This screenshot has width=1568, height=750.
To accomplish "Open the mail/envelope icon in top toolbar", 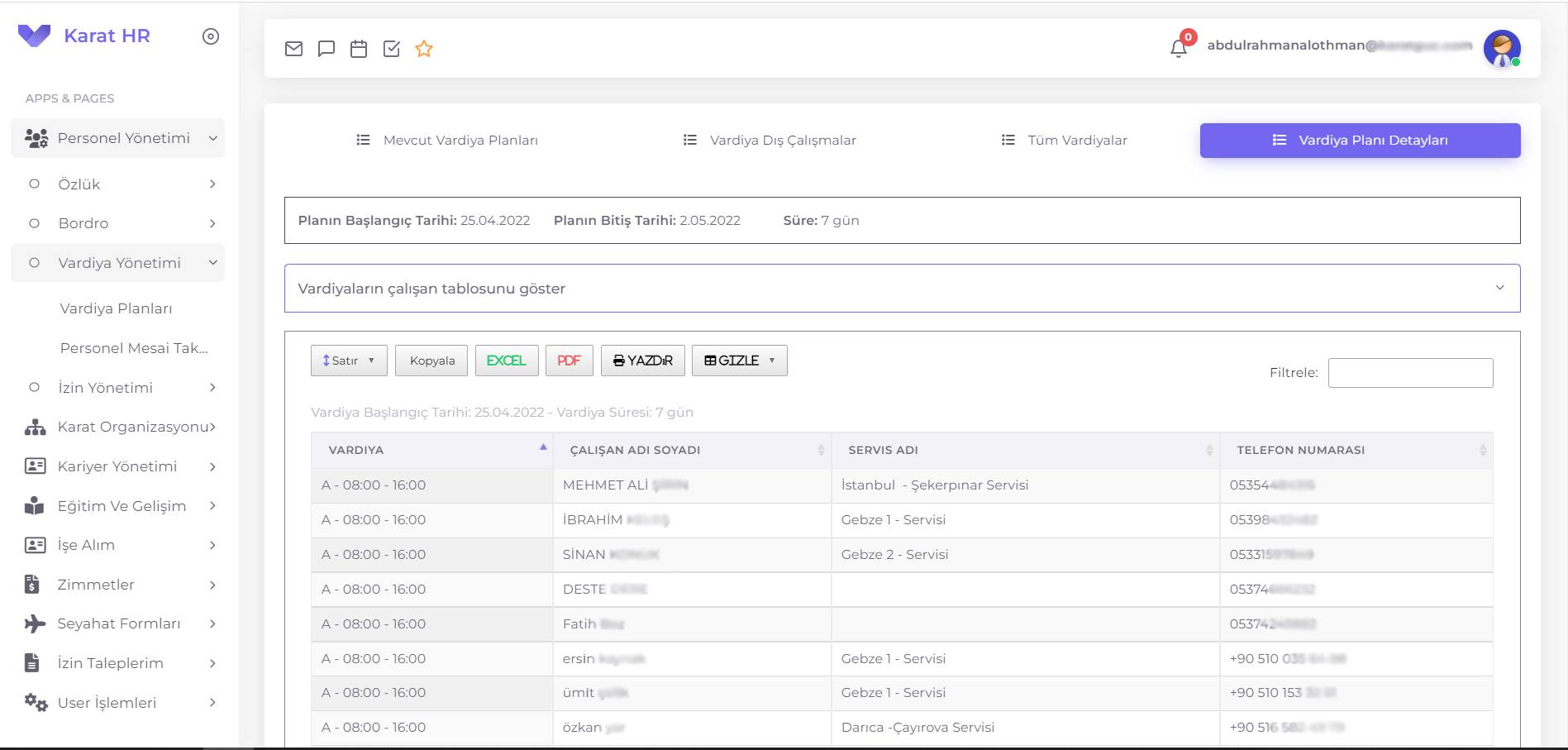I will point(293,48).
